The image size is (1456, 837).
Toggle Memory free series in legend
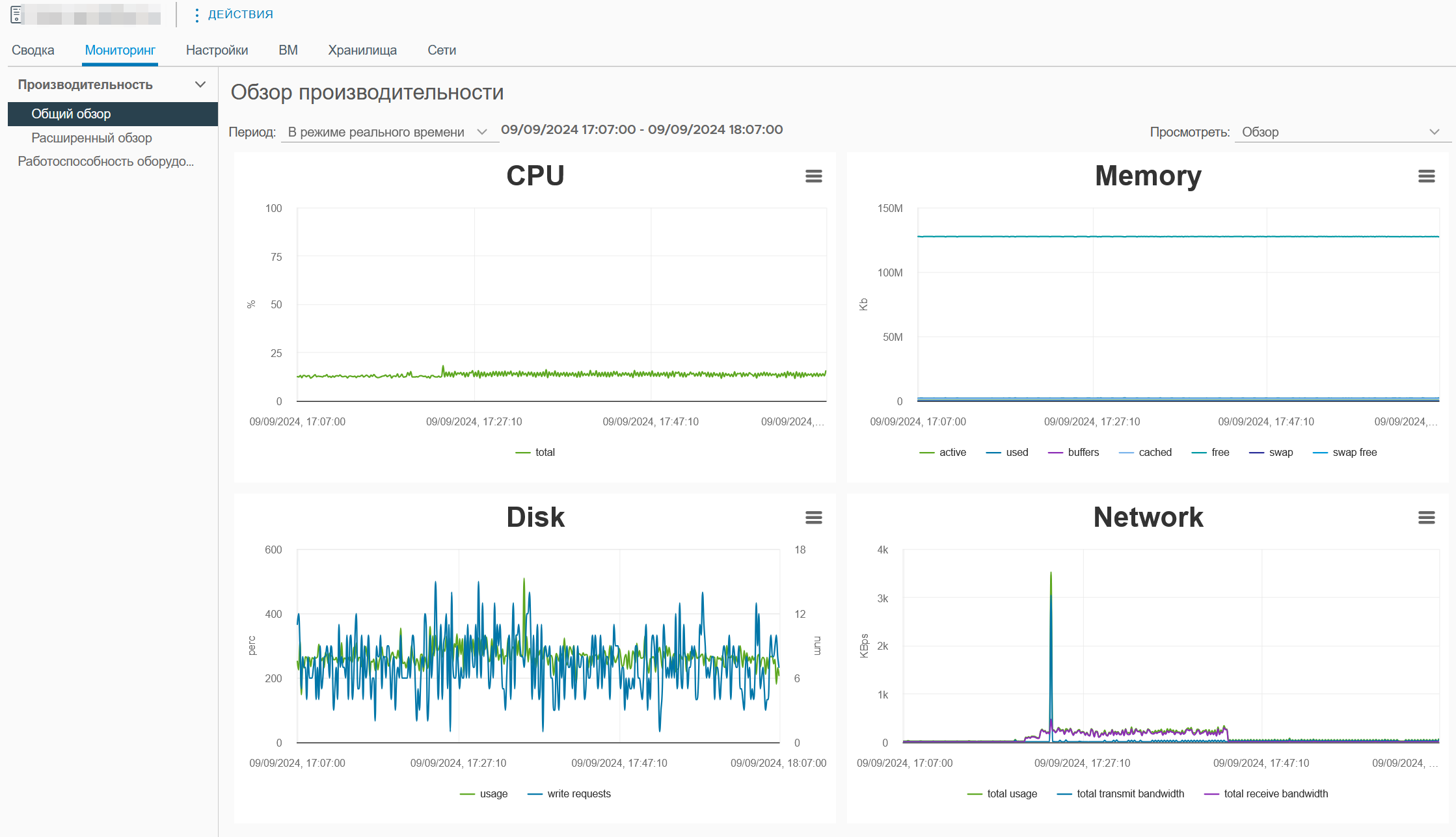coord(1211,452)
